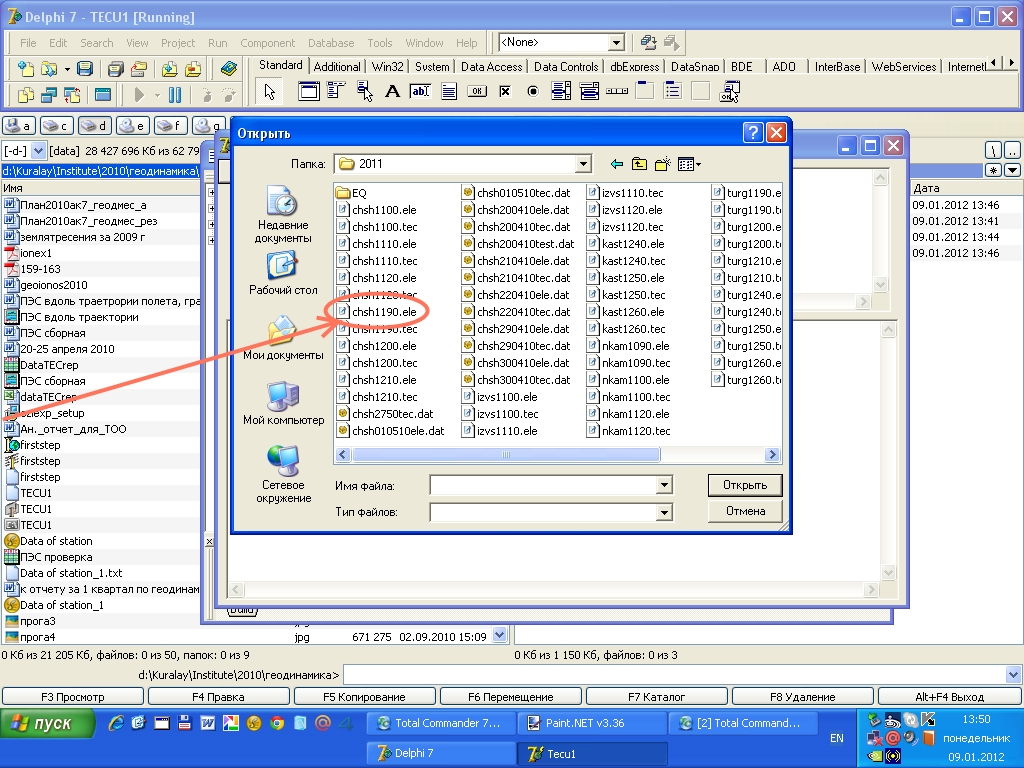Click Up One Level folder icon in dialog

click(x=639, y=164)
